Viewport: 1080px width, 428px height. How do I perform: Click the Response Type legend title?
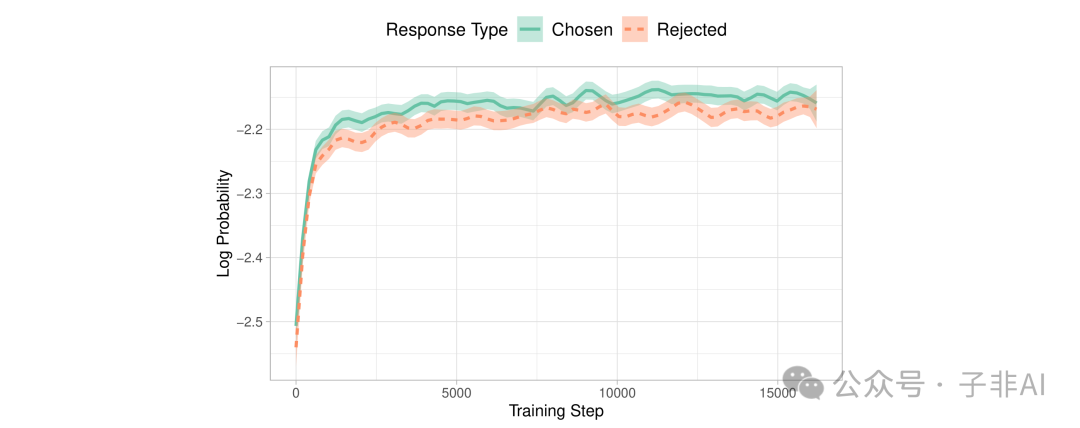pyautogui.click(x=446, y=30)
